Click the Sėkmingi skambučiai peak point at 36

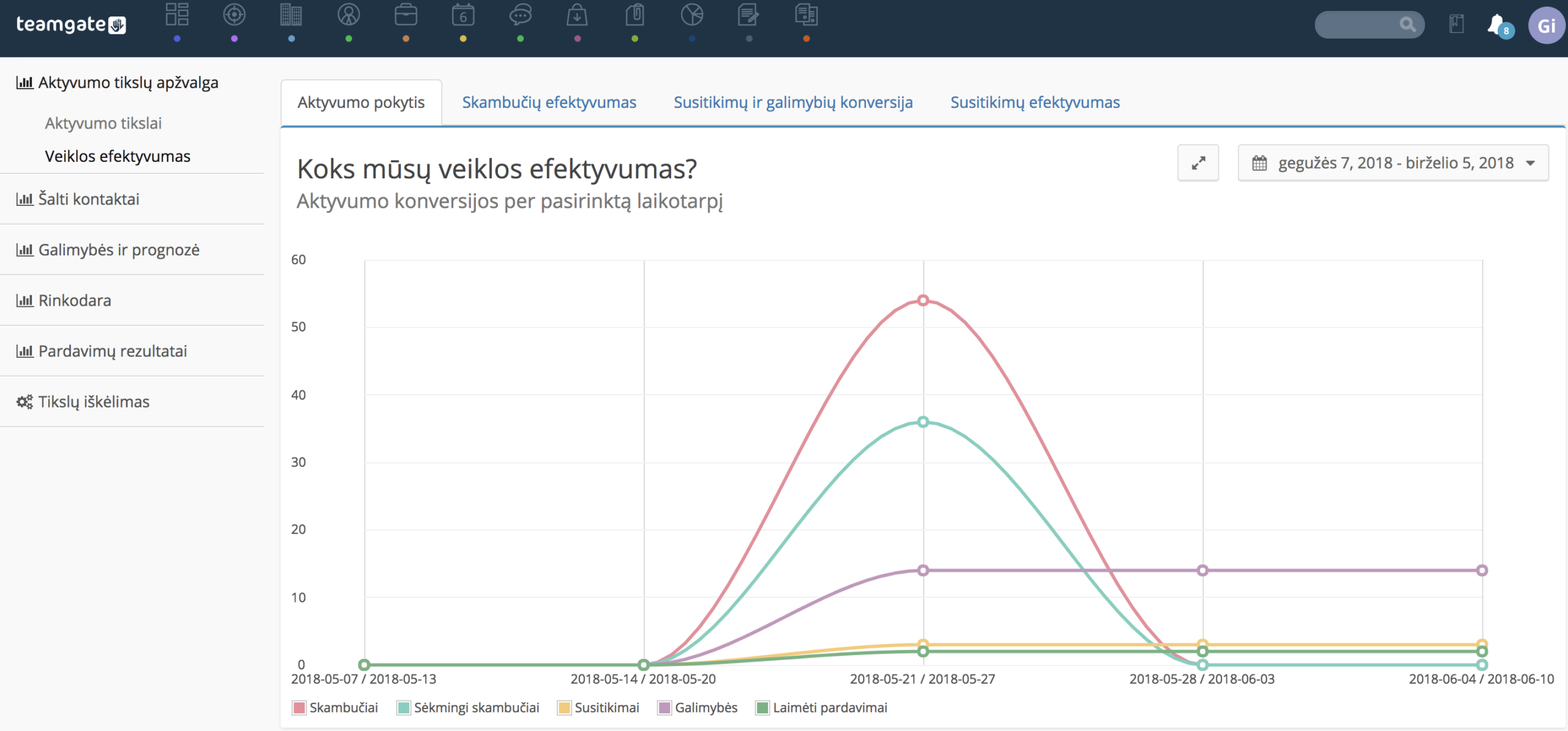point(923,422)
